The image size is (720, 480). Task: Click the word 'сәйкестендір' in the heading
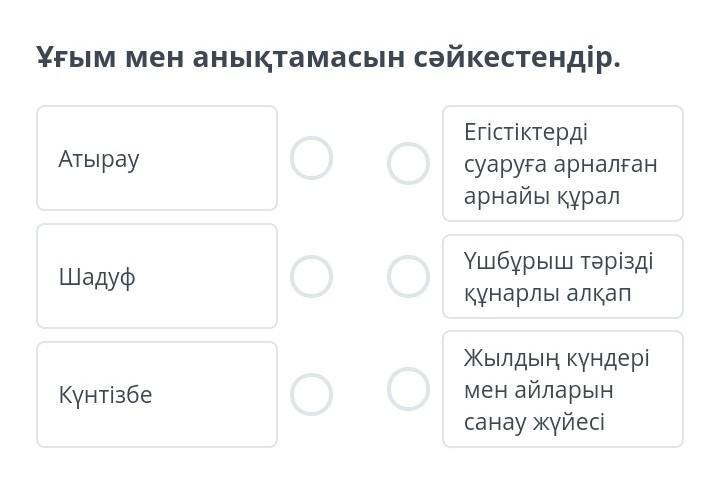(x=515, y=58)
